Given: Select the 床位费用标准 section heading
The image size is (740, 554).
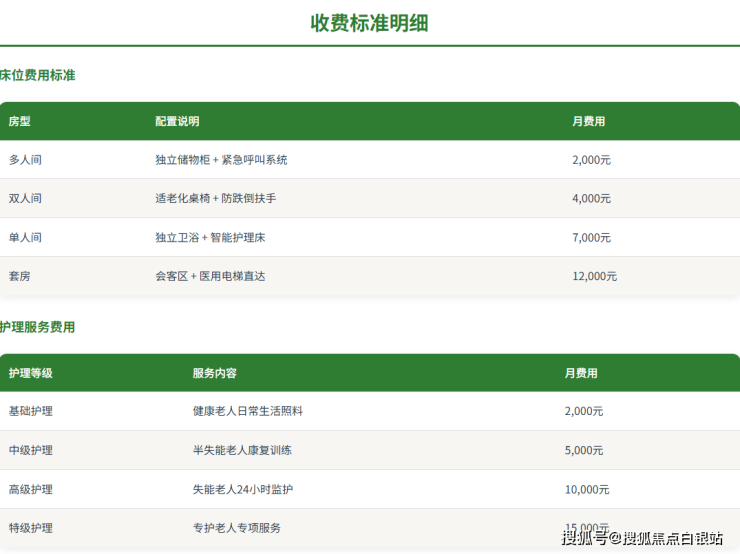Looking at the screenshot, I should point(38,75).
